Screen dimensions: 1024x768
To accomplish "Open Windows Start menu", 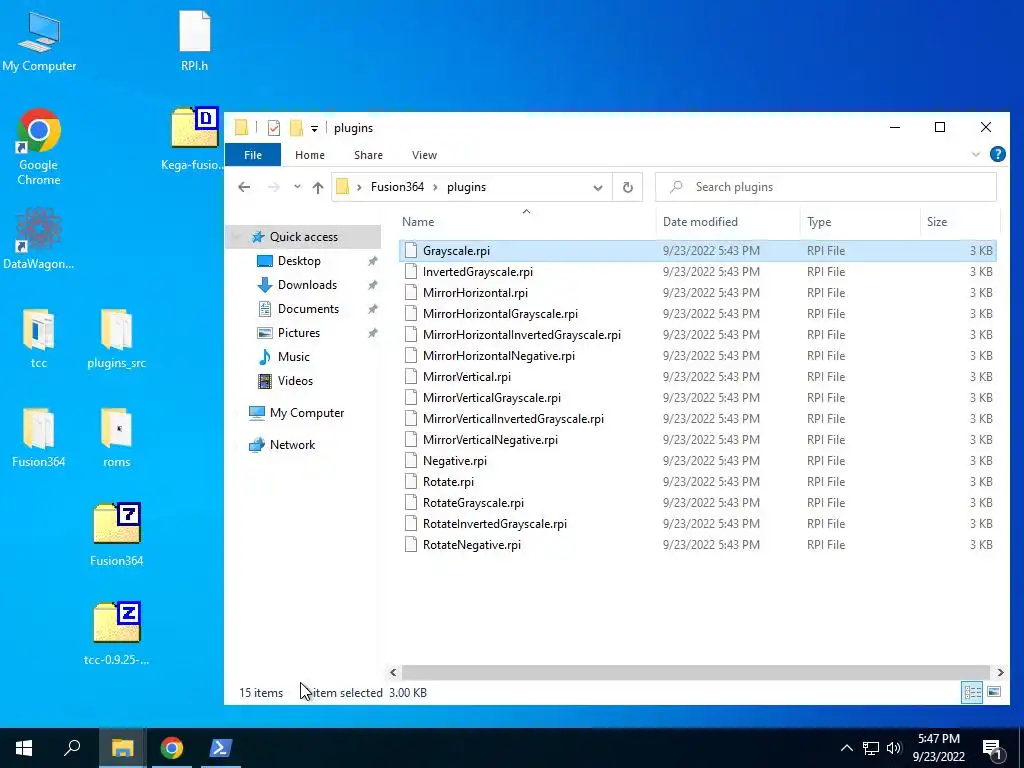I will coord(24,748).
